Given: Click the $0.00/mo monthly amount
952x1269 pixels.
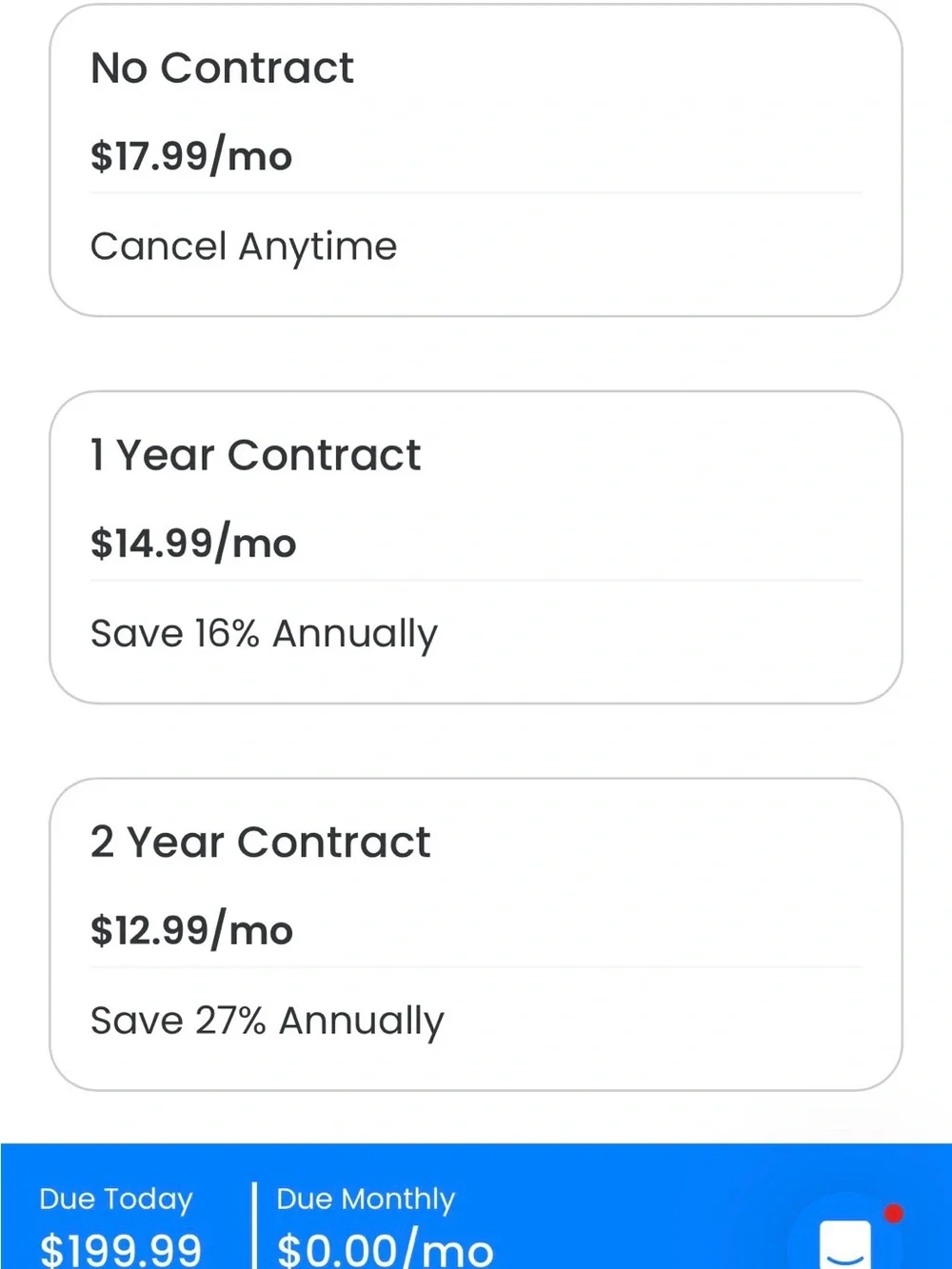Looking at the screenshot, I should tap(386, 1248).
